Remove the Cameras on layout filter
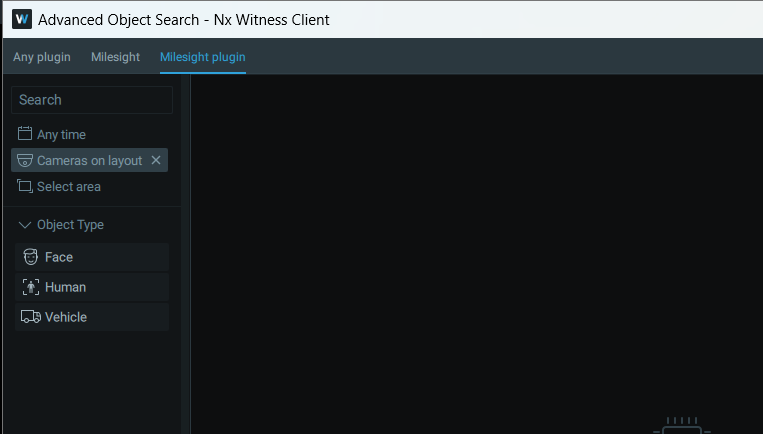This screenshot has height=434, width=763. [x=156, y=160]
